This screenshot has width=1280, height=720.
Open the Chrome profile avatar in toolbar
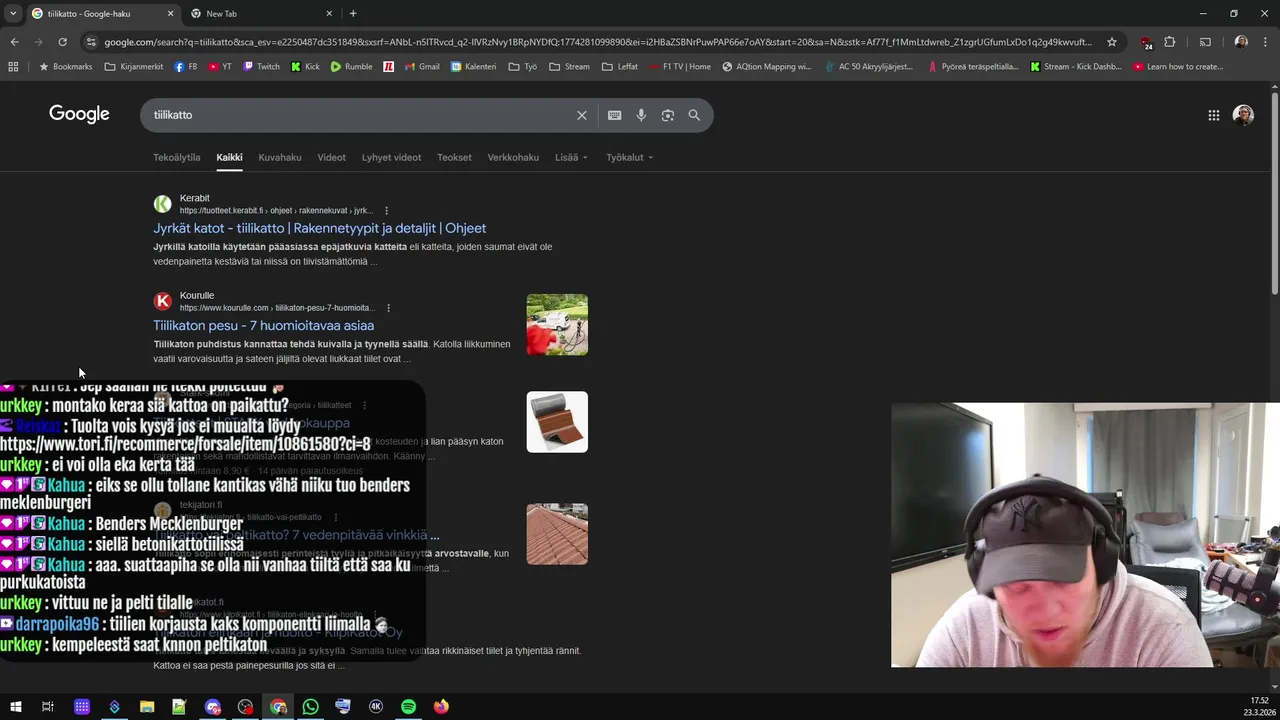[1241, 42]
